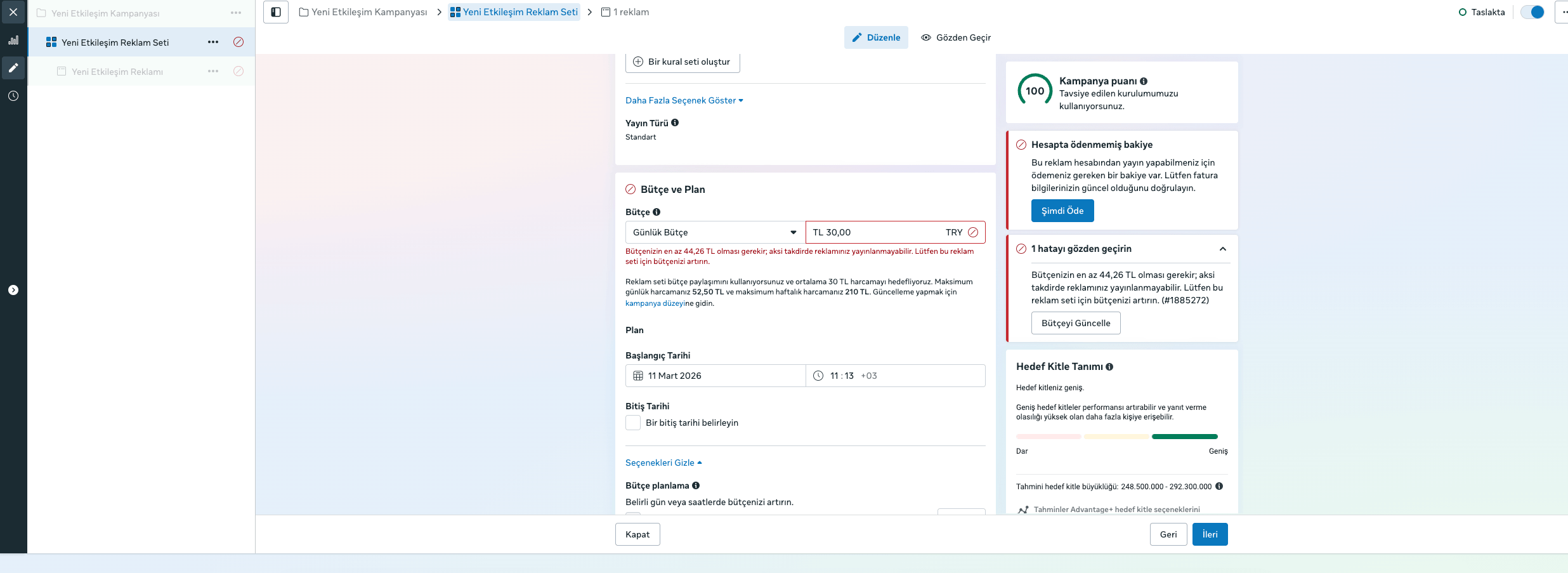Check the Bir bitiş tarihi belirleyin box
The image size is (1568, 573).
(x=633, y=423)
